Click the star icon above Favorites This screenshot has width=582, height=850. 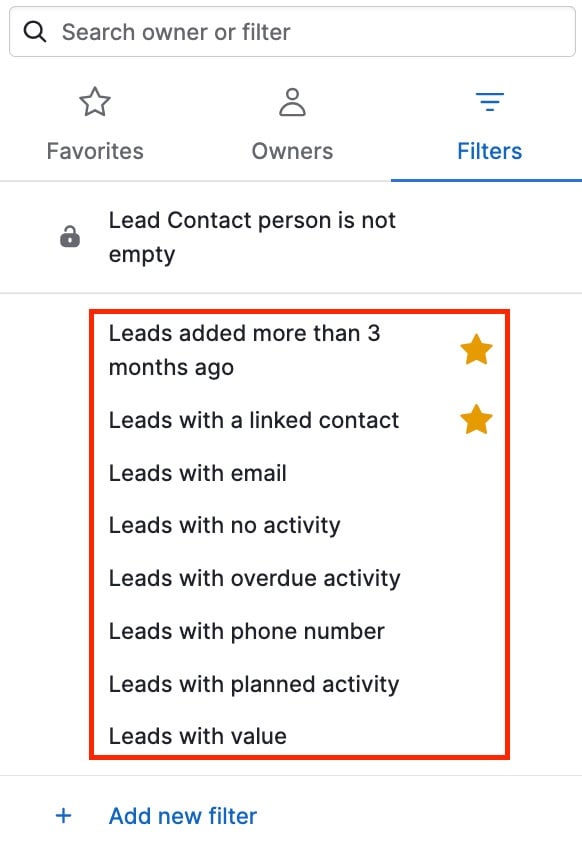coord(95,101)
